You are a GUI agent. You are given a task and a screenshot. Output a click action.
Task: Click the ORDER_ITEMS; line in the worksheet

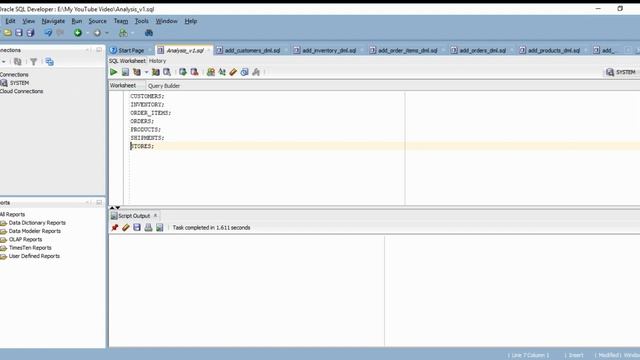(x=151, y=113)
